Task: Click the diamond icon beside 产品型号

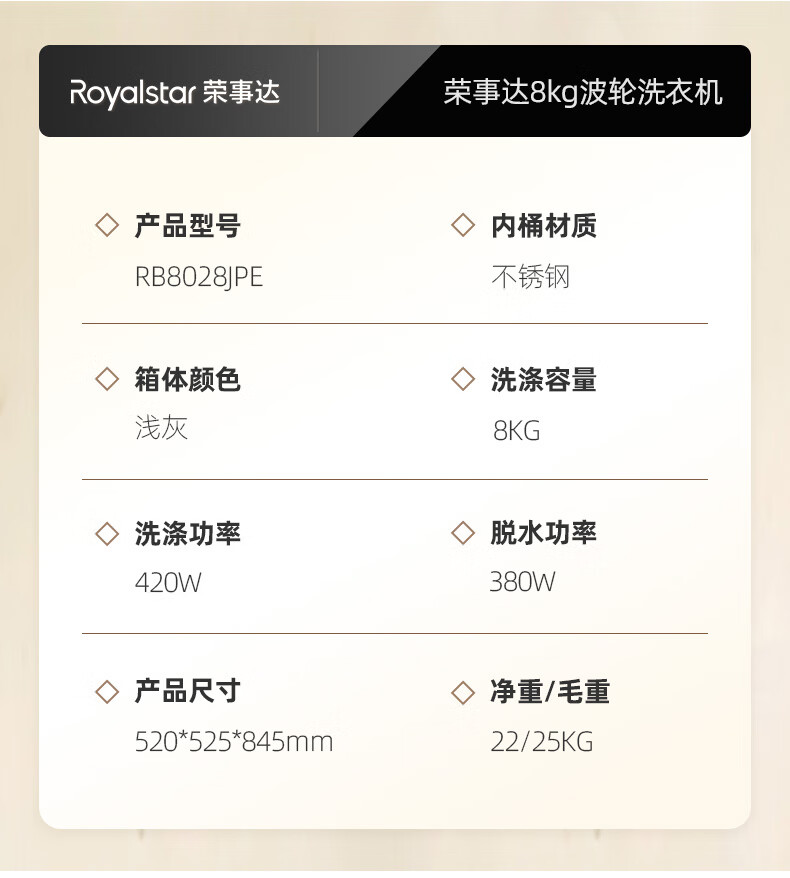Action: (106, 226)
